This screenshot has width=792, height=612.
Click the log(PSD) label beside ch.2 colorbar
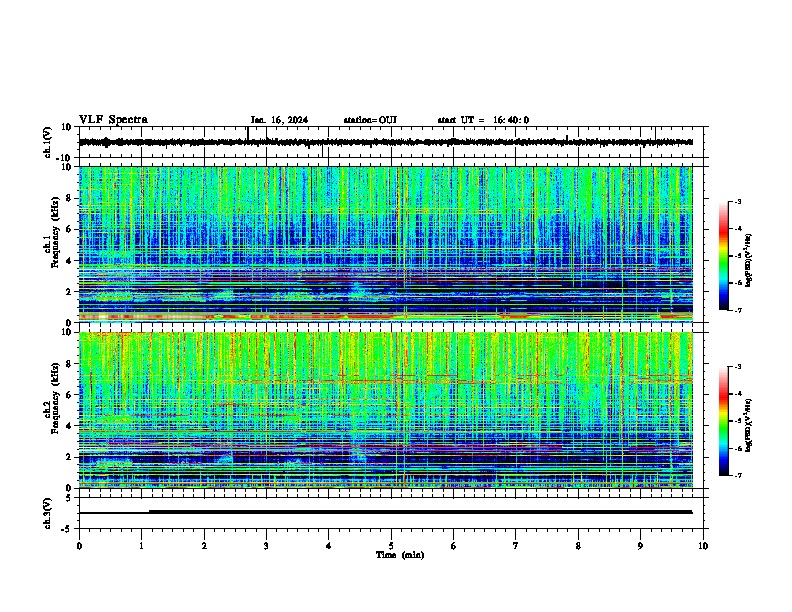(748, 425)
